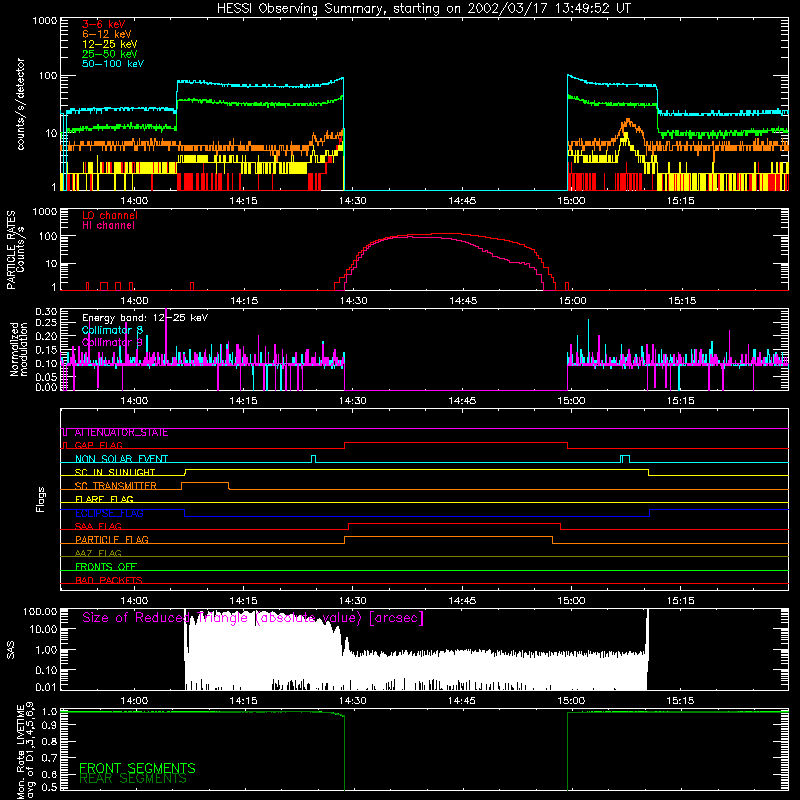
Task: Select the 25-50 keV legend label
Action: tap(110, 54)
